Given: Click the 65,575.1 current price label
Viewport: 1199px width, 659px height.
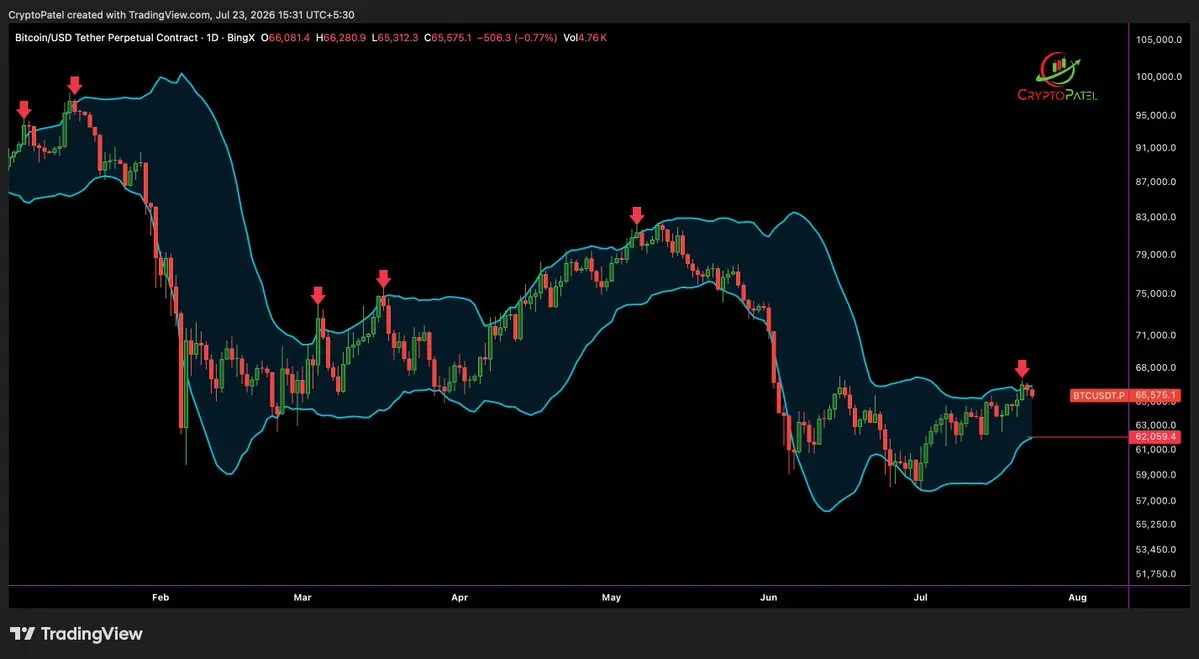Looking at the screenshot, I should click(x=1155, y=395).
